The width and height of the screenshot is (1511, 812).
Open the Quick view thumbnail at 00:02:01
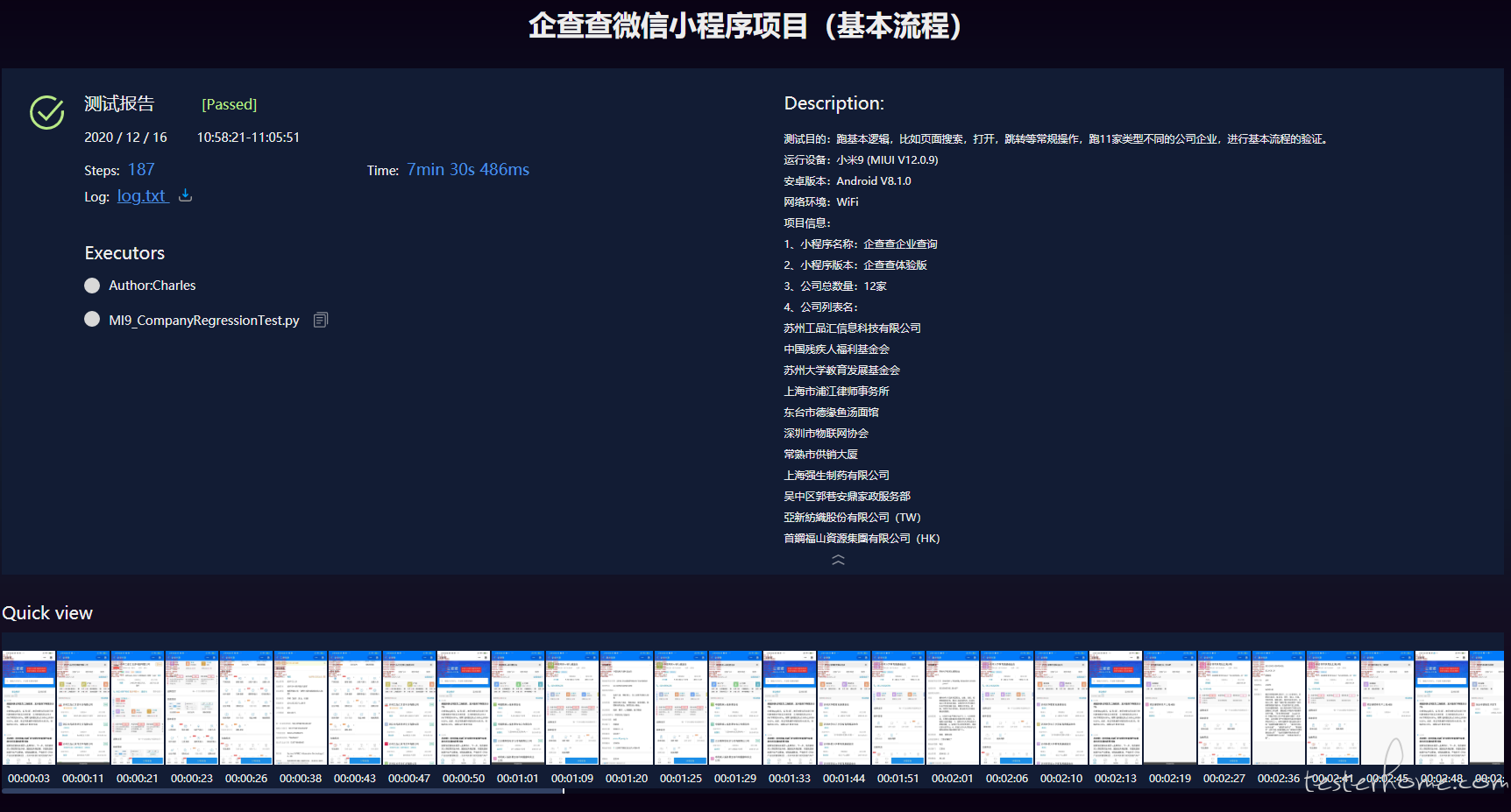pos(953,708)
